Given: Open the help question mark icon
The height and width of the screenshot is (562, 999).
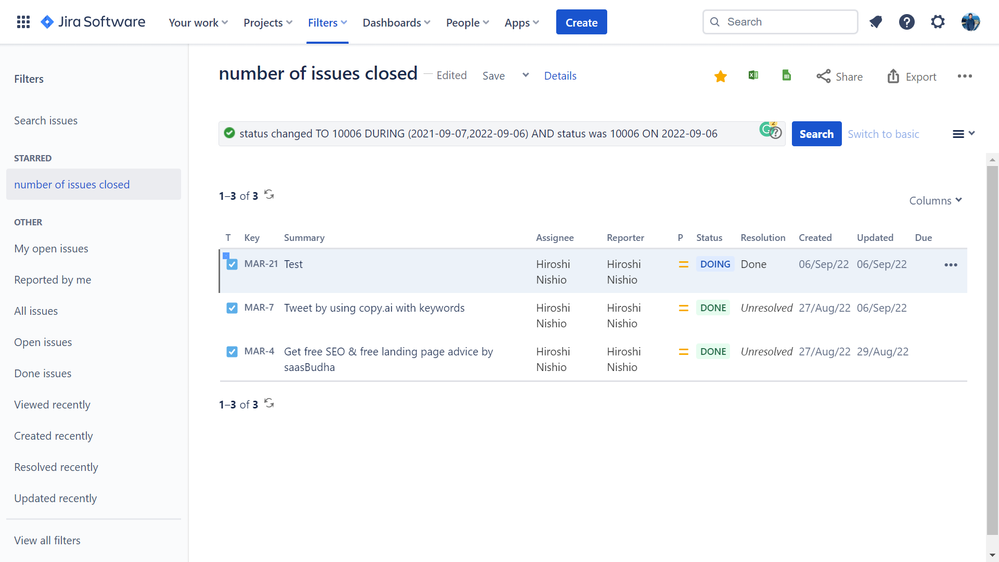Looking at the screenshot, I should (907, 22).
